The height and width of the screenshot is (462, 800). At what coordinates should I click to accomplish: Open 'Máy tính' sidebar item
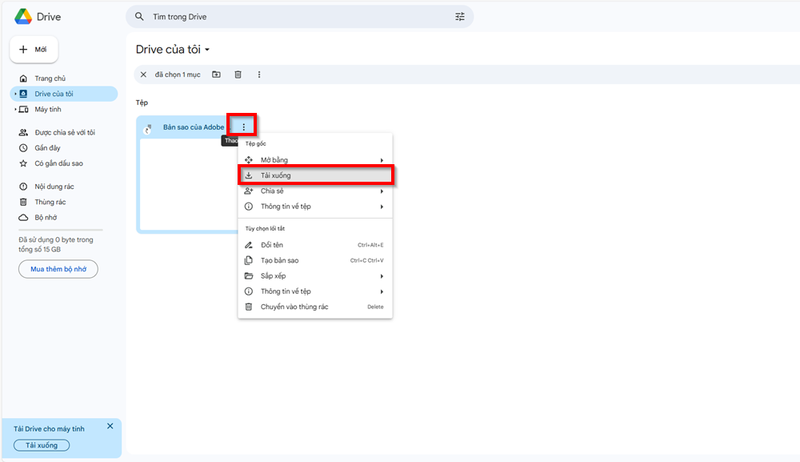(x=48, y=109)
